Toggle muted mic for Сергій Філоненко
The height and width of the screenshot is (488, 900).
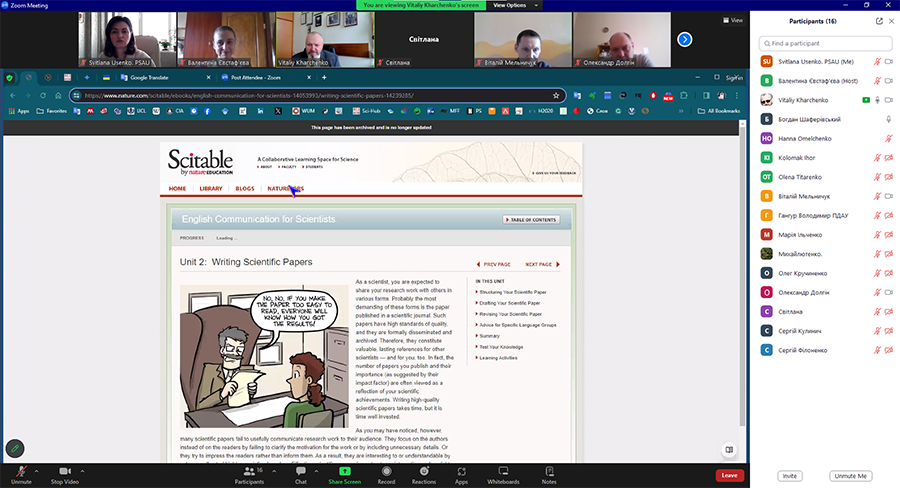877,350
